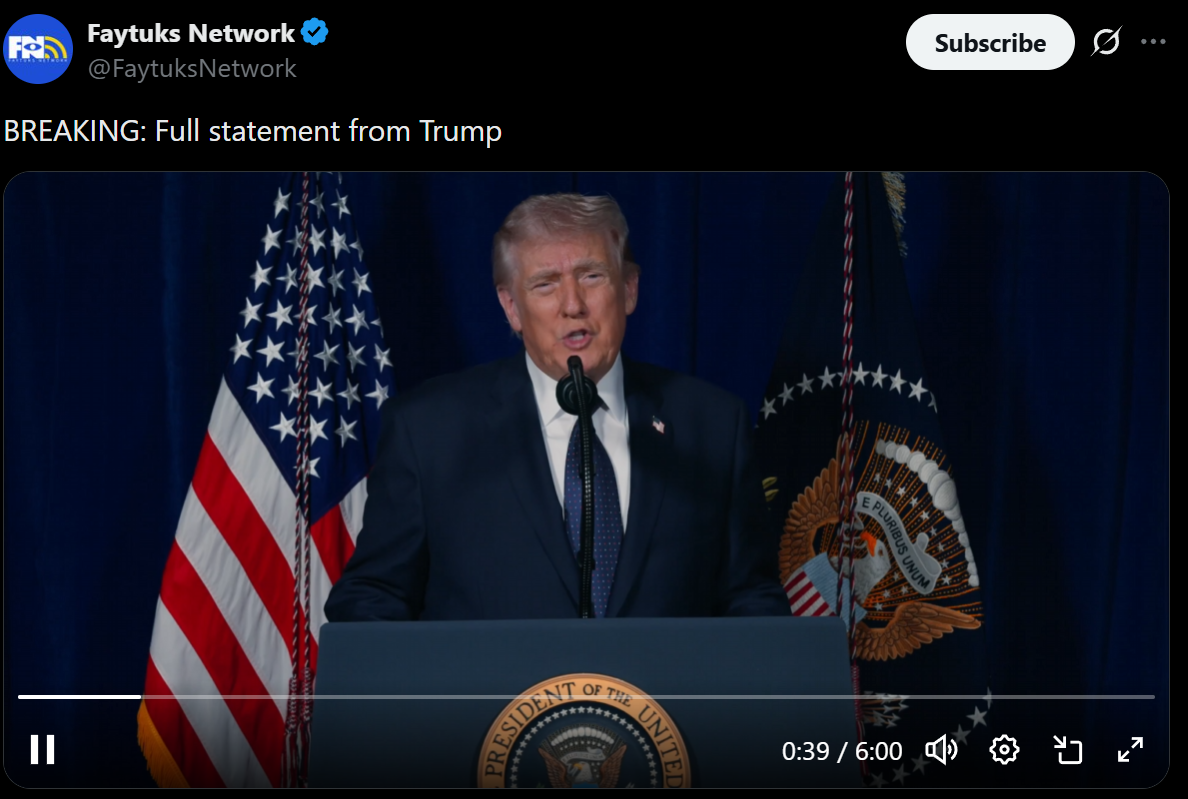Visit the @FaytuksNetwork handle link
This screenshot has height=799, width=1188.
click(x=192, y=69)
